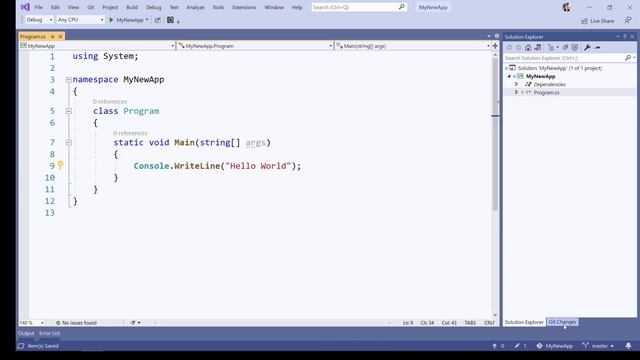Collapse the namespace MyNewApp block

coord(69,80)
